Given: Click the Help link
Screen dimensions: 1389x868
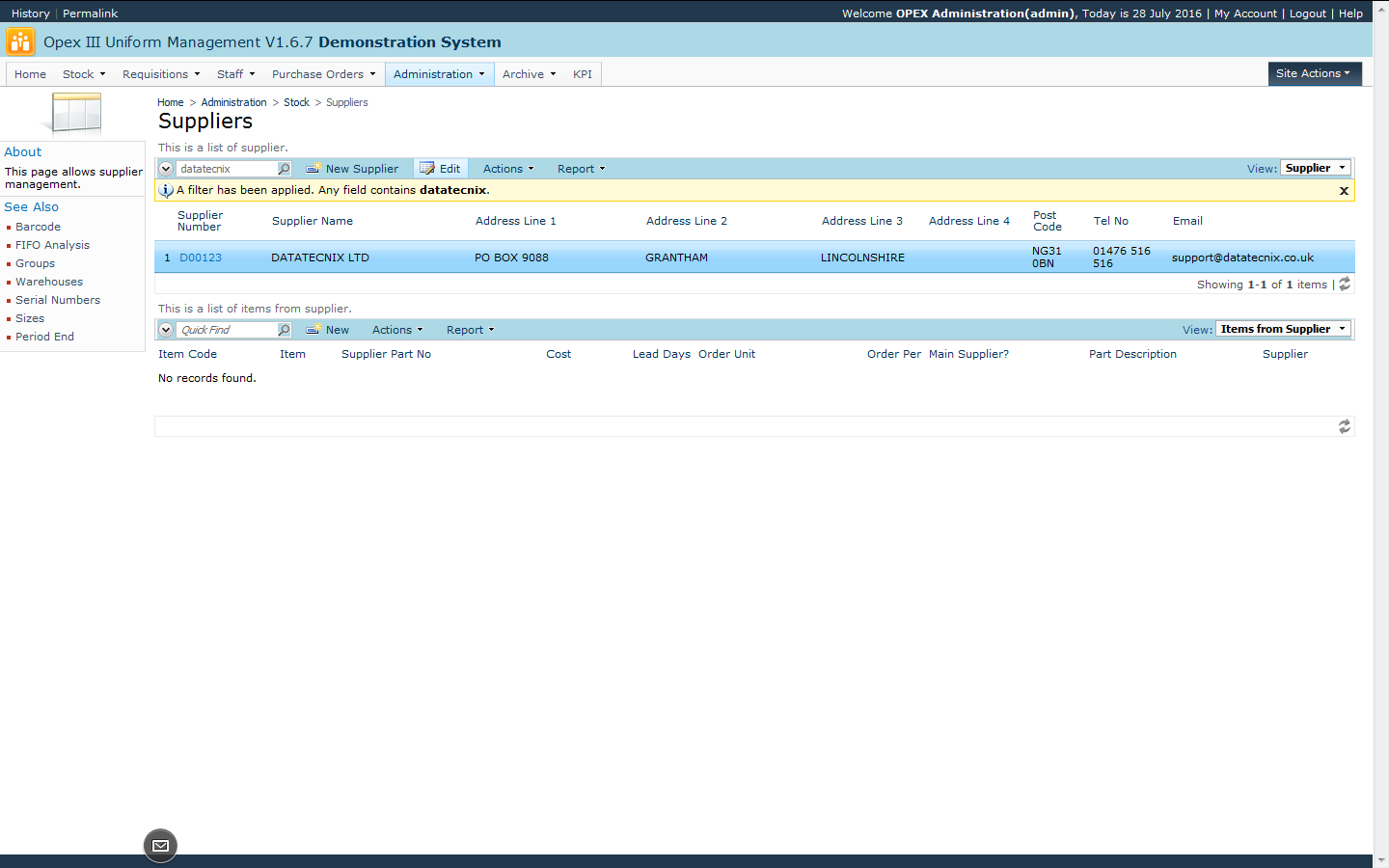Looking at the screenshot, I should click(x=1350, y=14).
